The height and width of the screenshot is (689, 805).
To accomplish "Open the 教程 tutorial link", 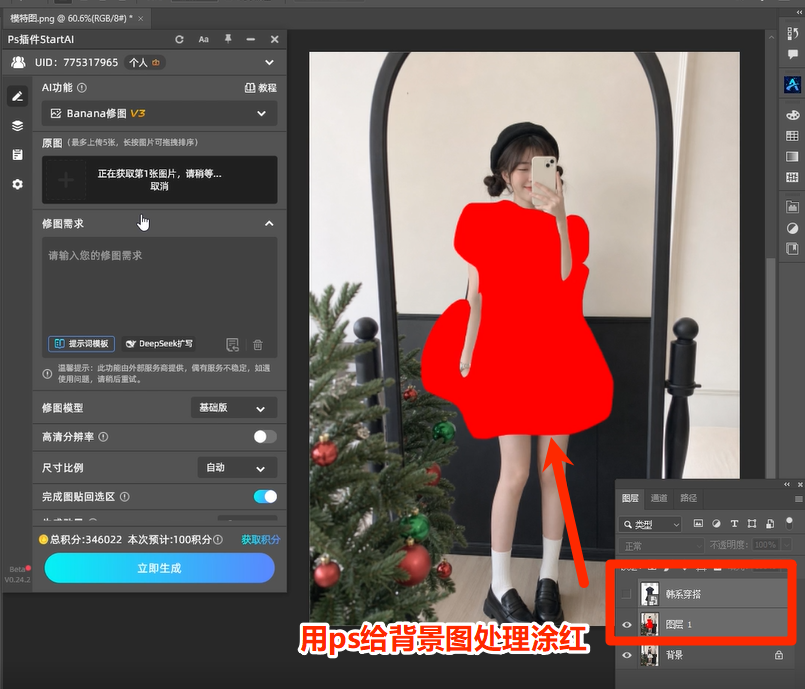I will click(x=261, y=88).
